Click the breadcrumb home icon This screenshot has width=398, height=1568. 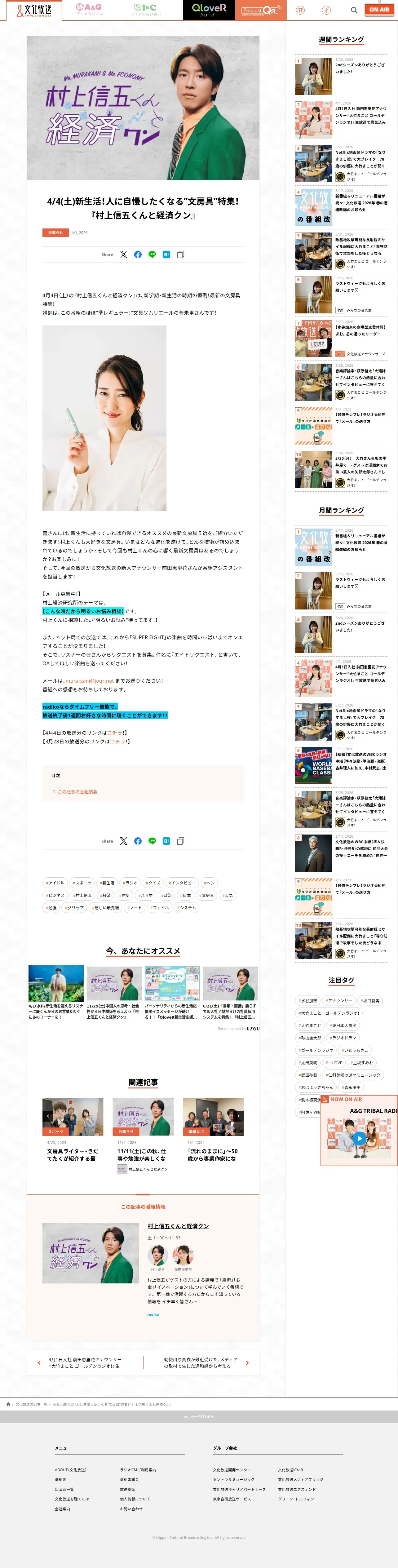point(8,1404)
